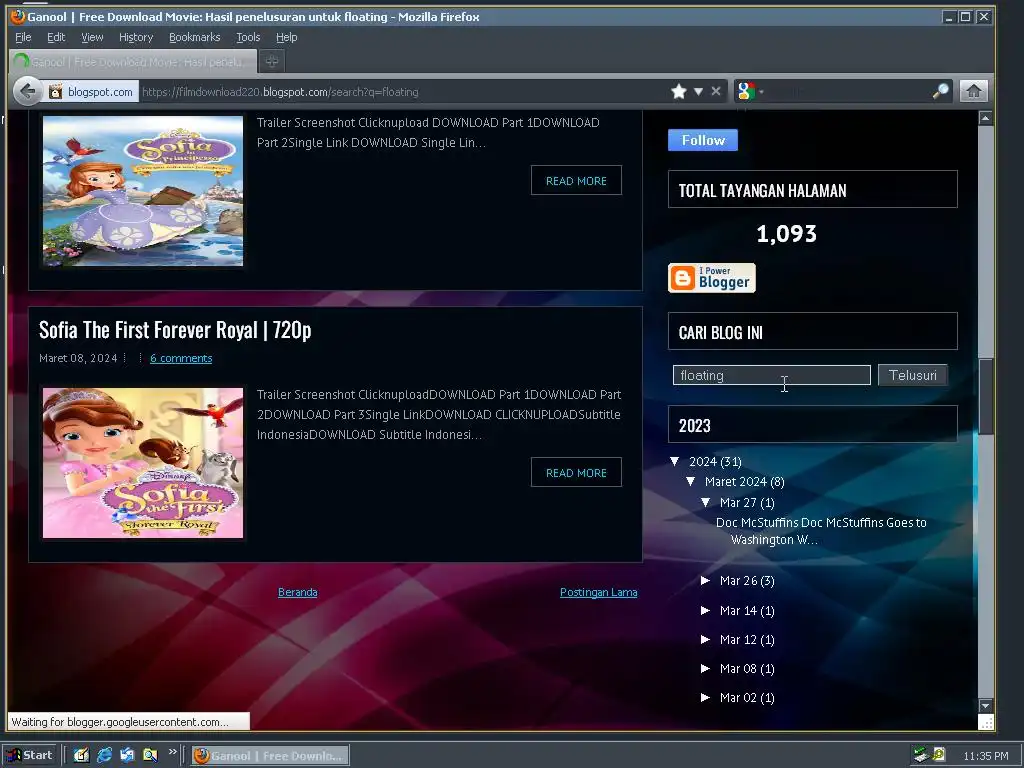
Task: Open the 6 comments link
Action: click(x=181, y=358)
